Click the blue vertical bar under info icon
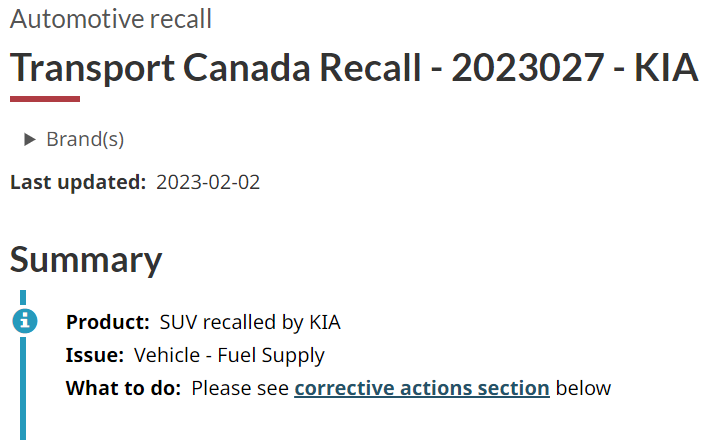The image size is (716, 447). 23,388
